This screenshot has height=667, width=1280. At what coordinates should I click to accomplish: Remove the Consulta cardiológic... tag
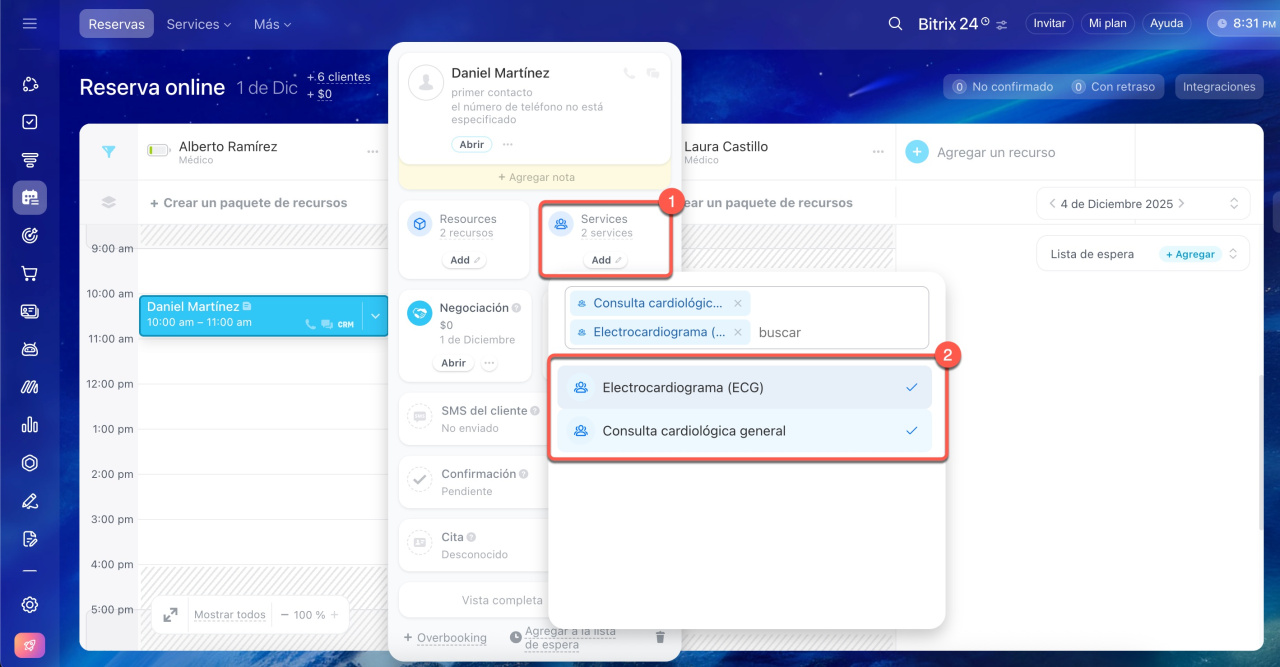click(x=738, y=303)
